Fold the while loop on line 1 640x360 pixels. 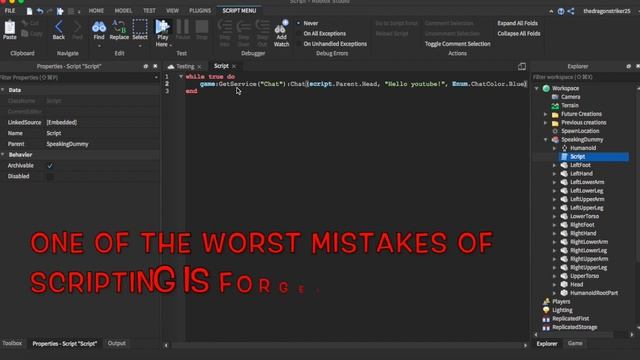coord(181,76)
